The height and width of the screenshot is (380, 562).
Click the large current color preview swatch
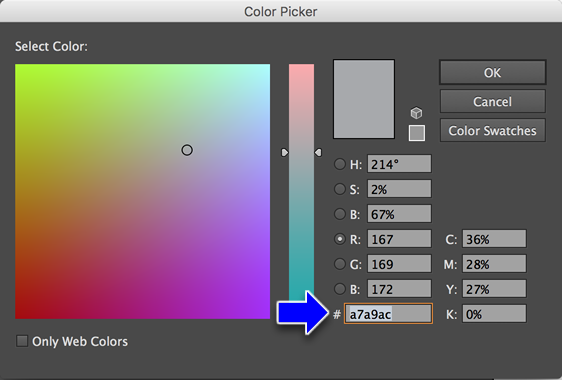[364, 99]
